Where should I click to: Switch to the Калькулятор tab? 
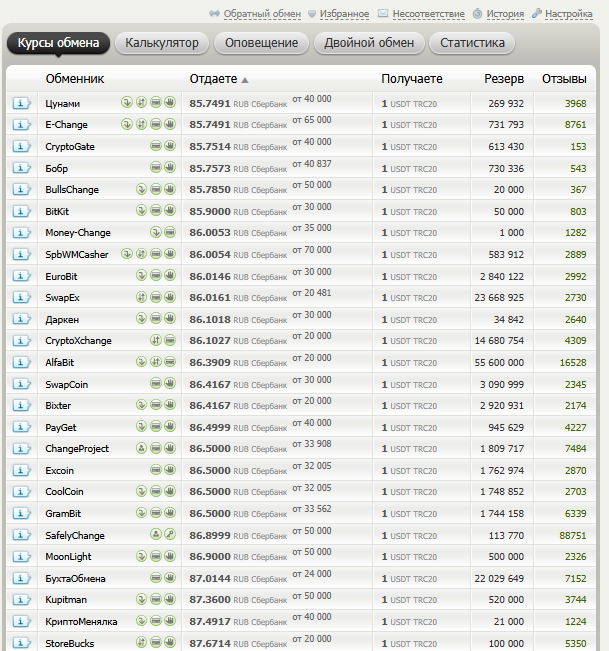tap(162, 43)
